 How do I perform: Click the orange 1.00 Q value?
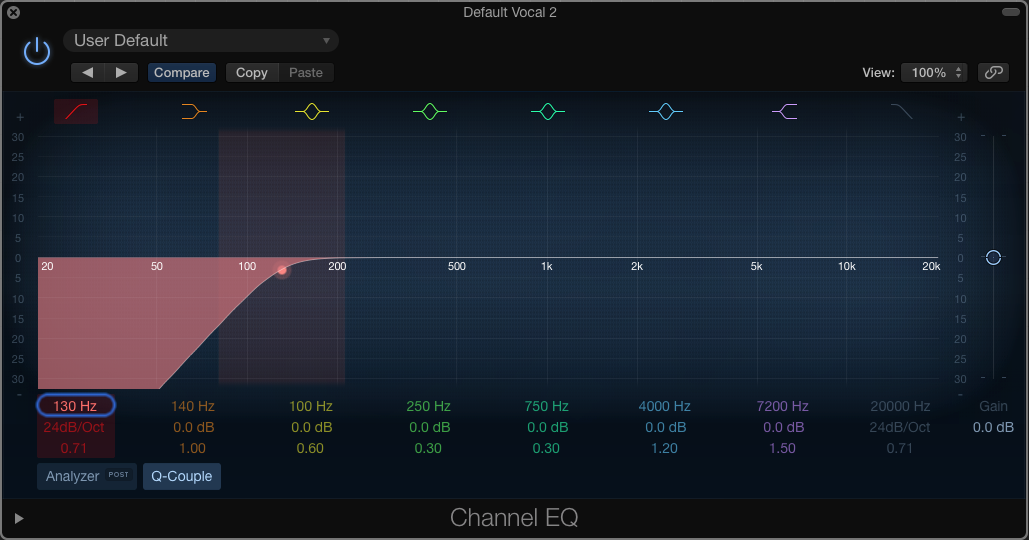click(x=192, y=448)
